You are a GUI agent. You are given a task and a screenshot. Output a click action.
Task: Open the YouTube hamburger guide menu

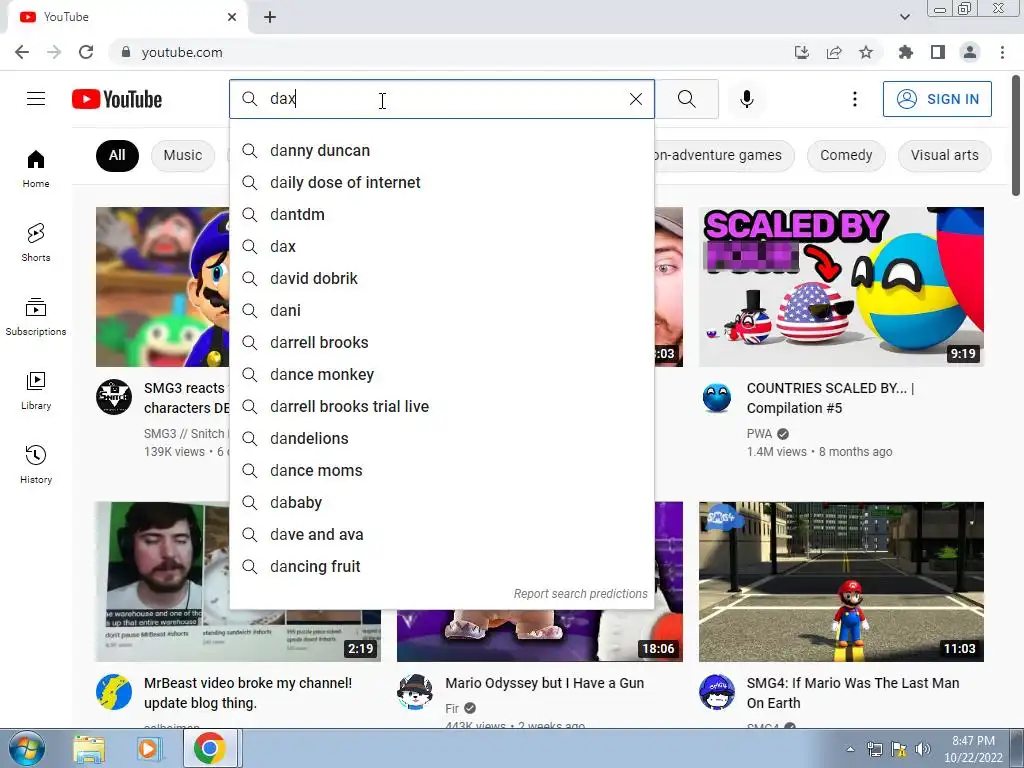pos(36,99)
